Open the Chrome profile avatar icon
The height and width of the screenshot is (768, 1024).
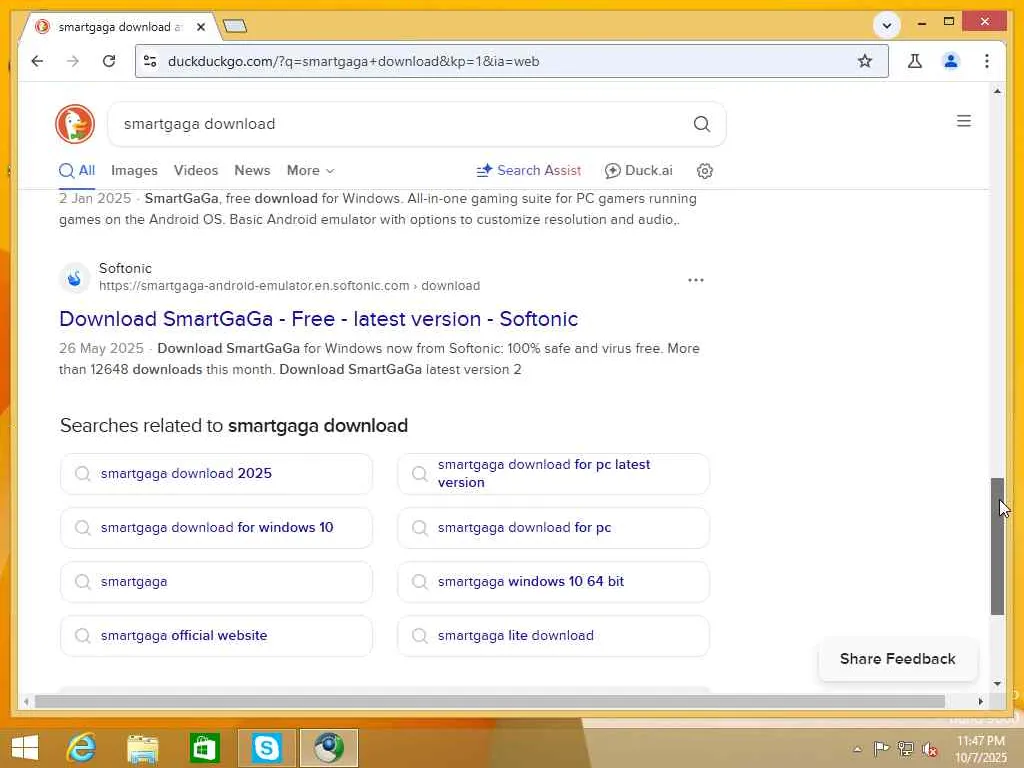click(950, 61)
